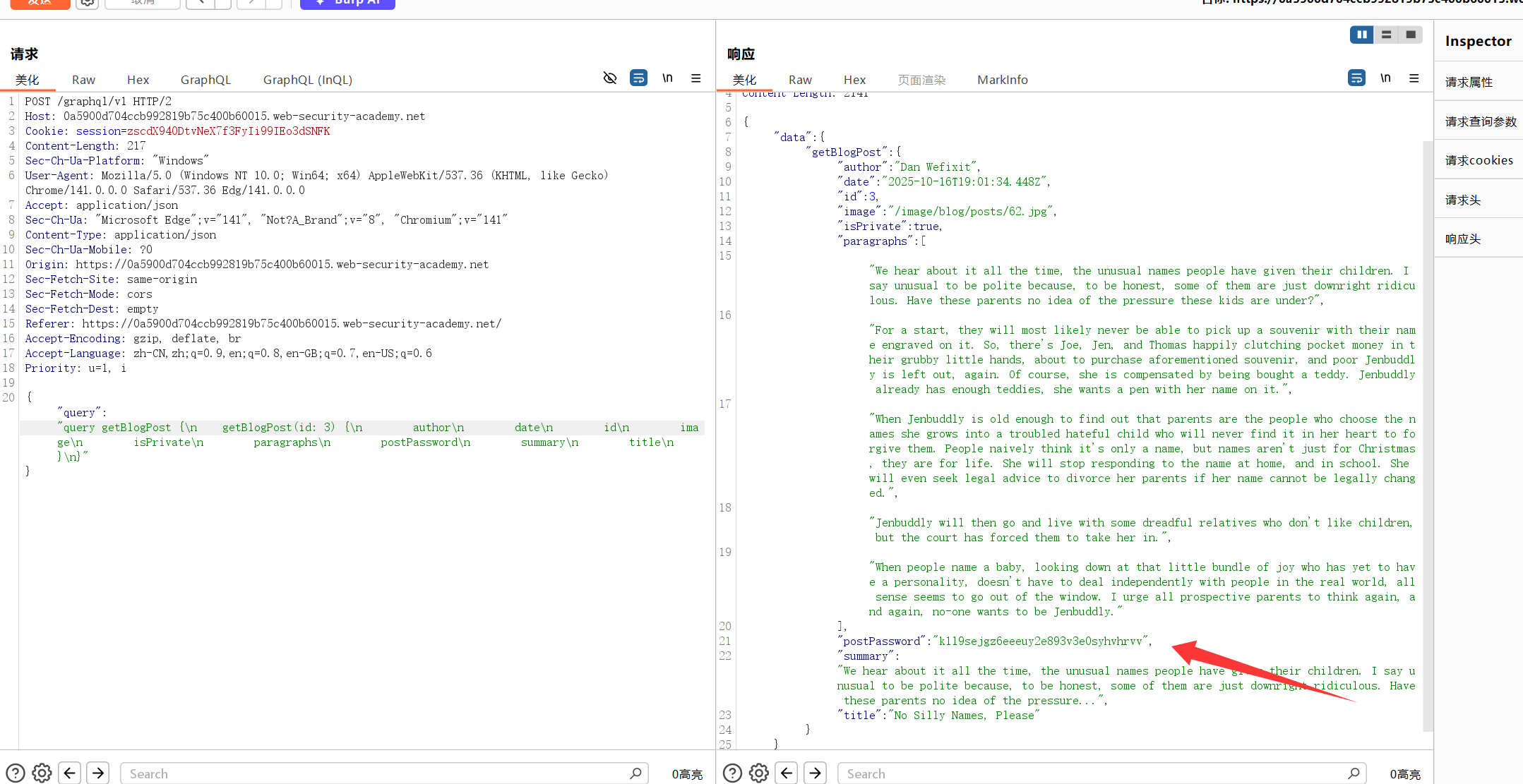Open the response pane hamburger menu
This screenshot has height=784, width=1523.
1414,78
